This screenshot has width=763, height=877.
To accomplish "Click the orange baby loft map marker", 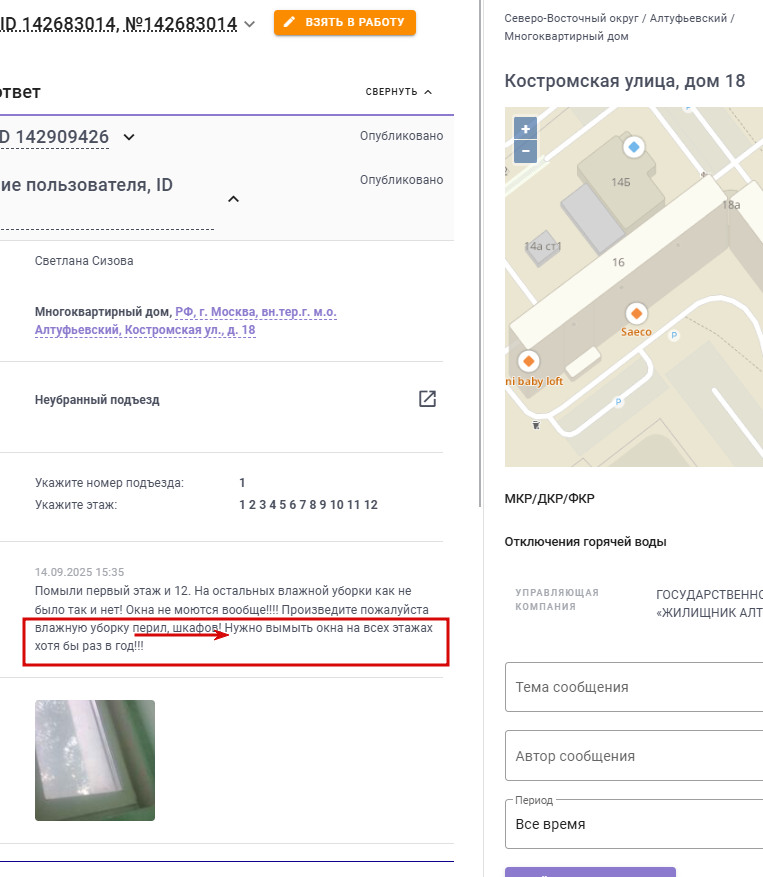I will pos(529,361).
